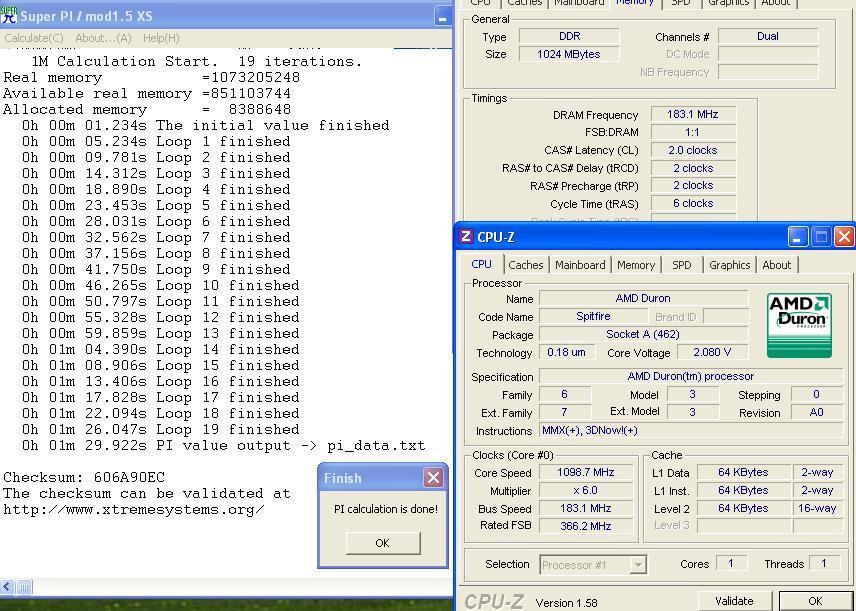The image size is (856, 611).
Task: Click the Allocated memory = 8388648 line
Action: click(x=147, y=109)
